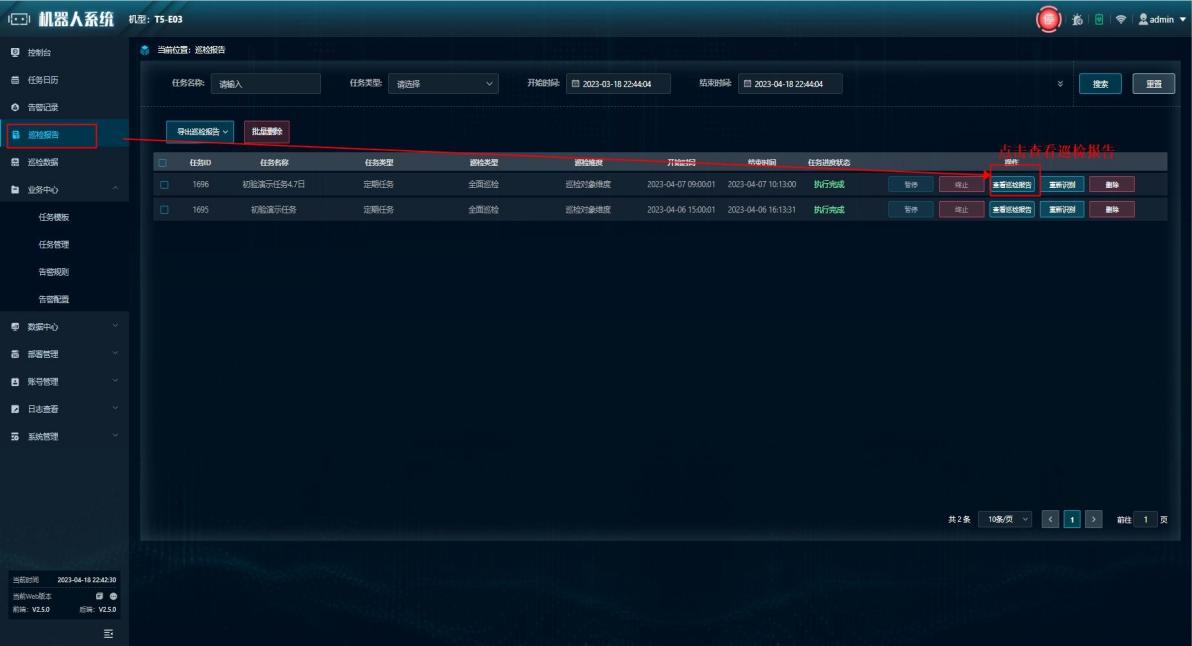Image resolution: width=1192 pixels, height=646 pixels.
Task: Go to previous page with the left arrow
Action: point(1050,519)
